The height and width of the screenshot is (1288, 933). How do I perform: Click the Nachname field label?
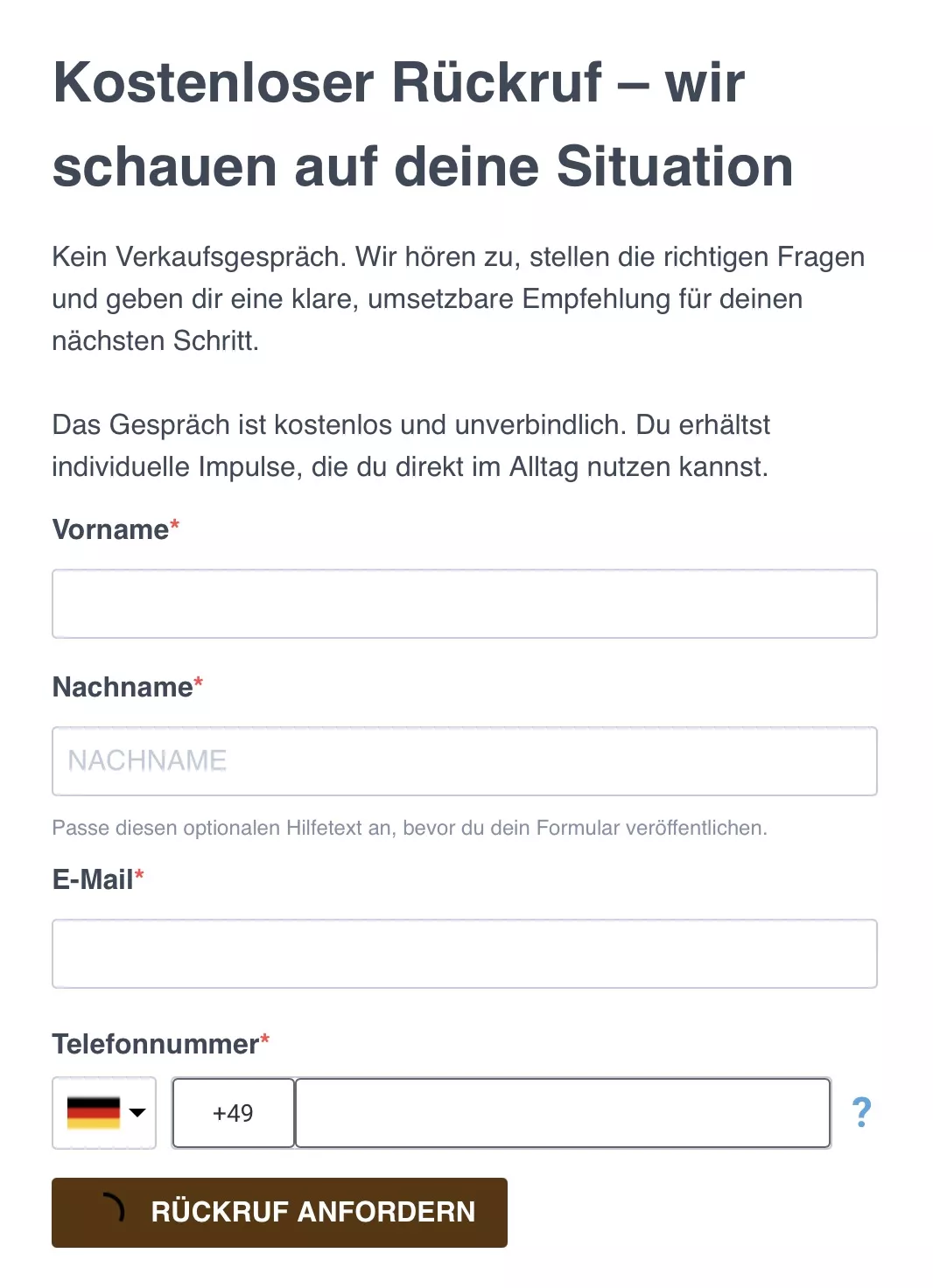(x=123, y=688)
